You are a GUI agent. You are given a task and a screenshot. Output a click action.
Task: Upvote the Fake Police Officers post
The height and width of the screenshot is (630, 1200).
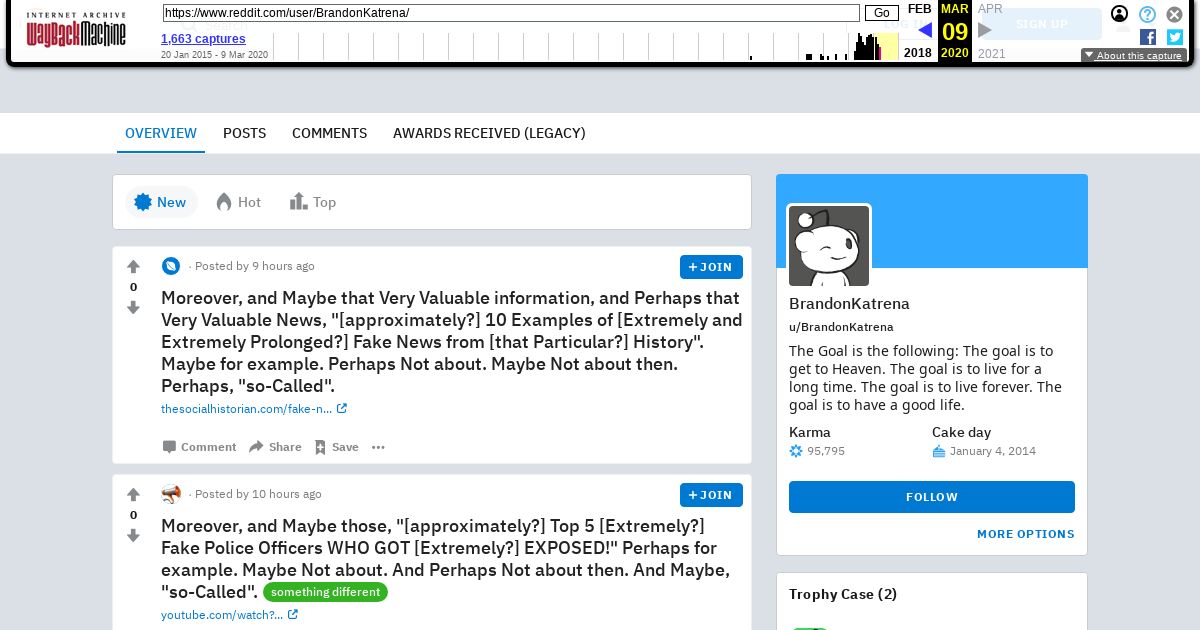click(x=133, y=495)
